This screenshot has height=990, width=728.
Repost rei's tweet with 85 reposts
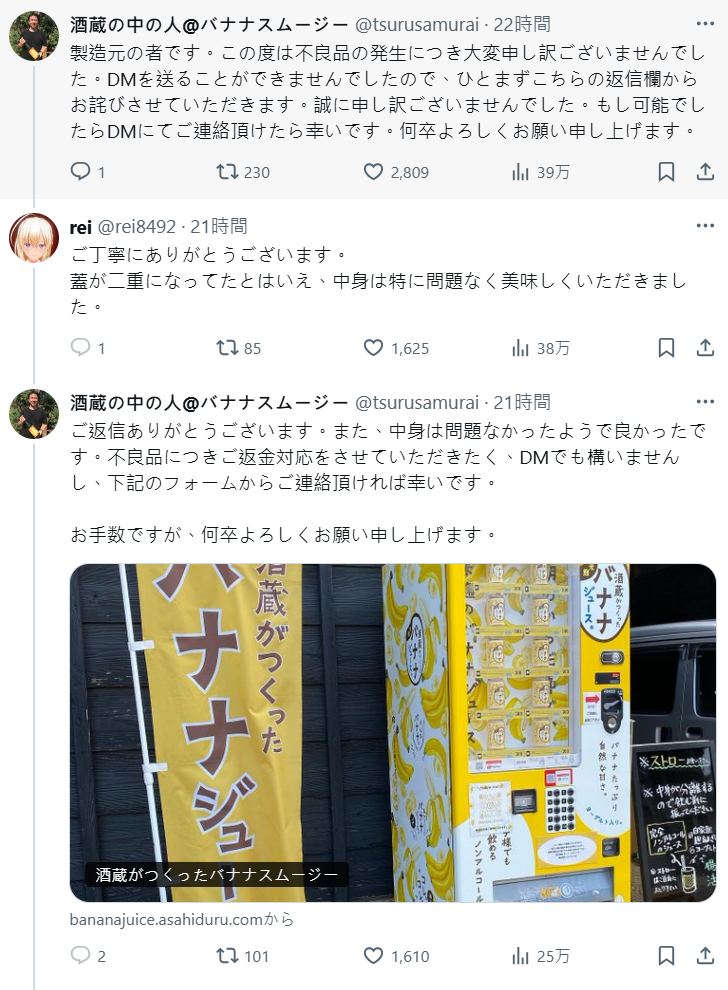(239, 348)
